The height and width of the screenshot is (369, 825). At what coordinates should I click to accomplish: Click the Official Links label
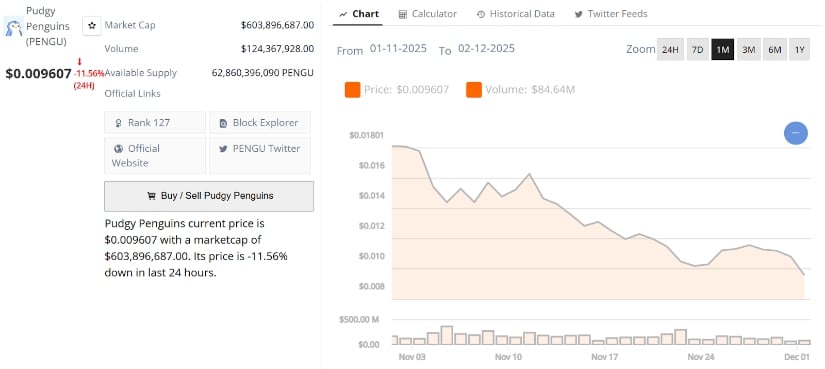[x=133, y=94]
